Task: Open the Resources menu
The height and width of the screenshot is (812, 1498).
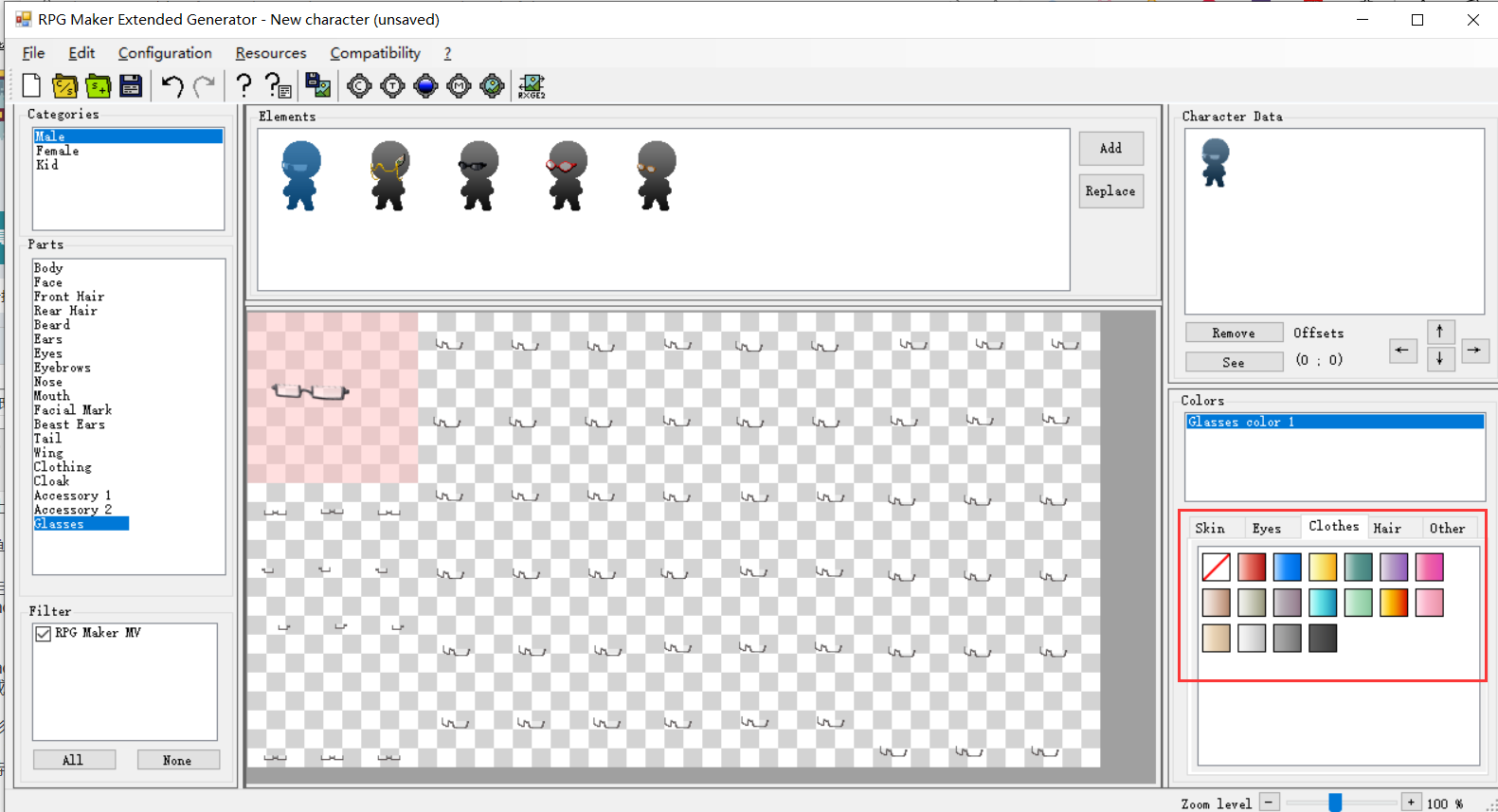Action: click(271, 53)
